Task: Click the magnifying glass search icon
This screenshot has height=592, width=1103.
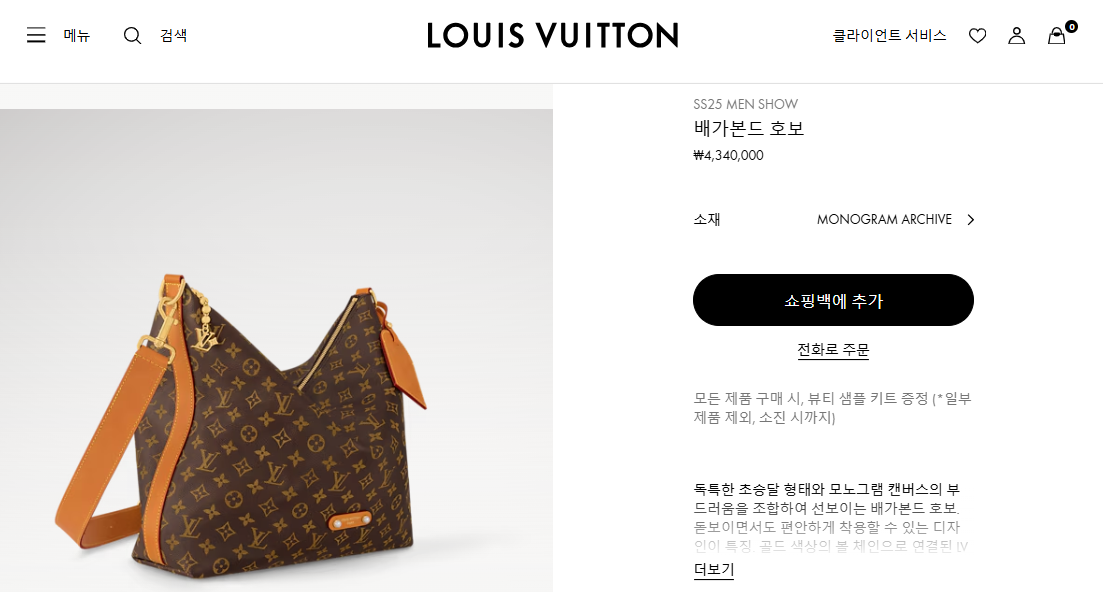Action: pos(132,35)
